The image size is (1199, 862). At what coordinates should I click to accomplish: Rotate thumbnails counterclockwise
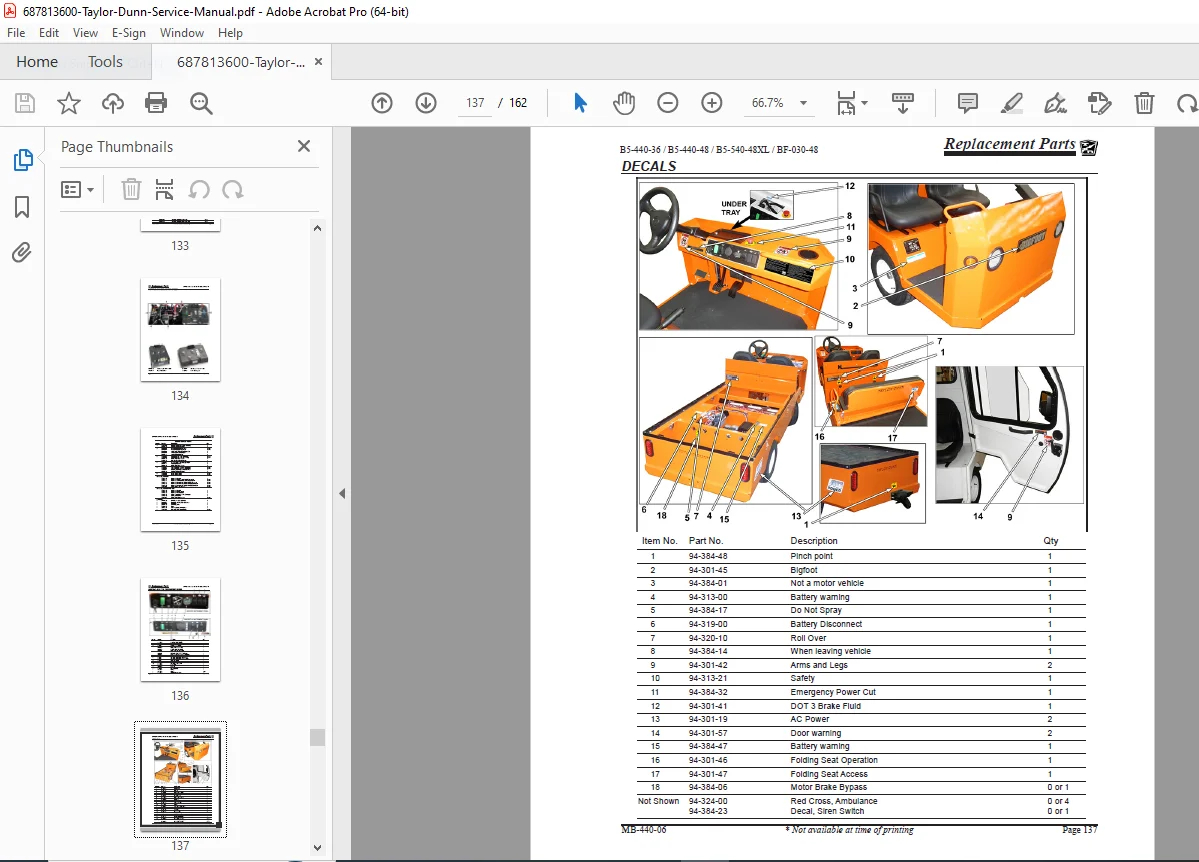199,189
